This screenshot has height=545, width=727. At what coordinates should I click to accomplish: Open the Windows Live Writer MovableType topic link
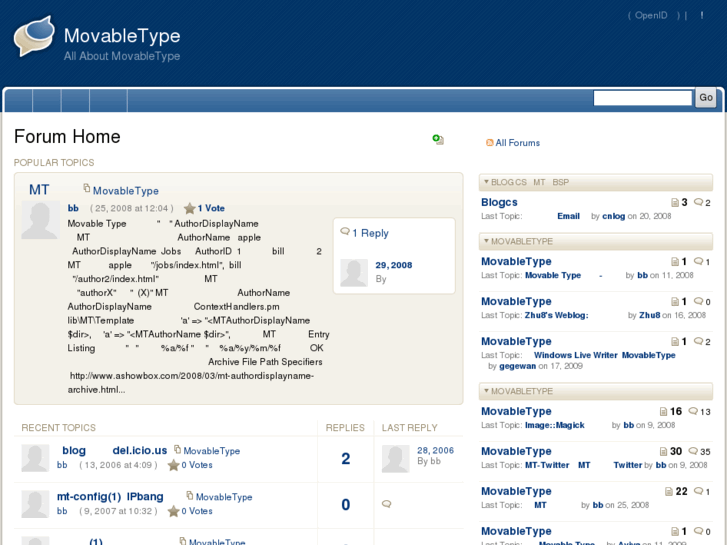point(605,355)
